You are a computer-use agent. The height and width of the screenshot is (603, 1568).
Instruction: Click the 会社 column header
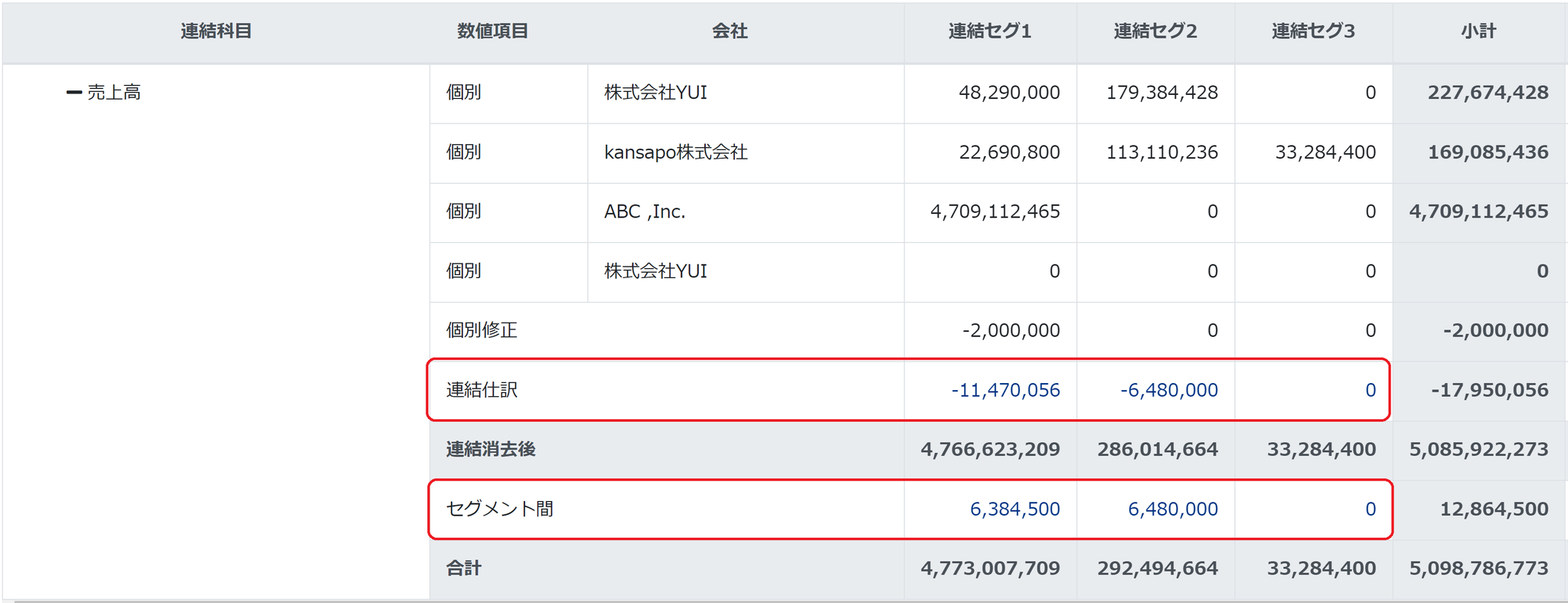click(x=729, y=31)
